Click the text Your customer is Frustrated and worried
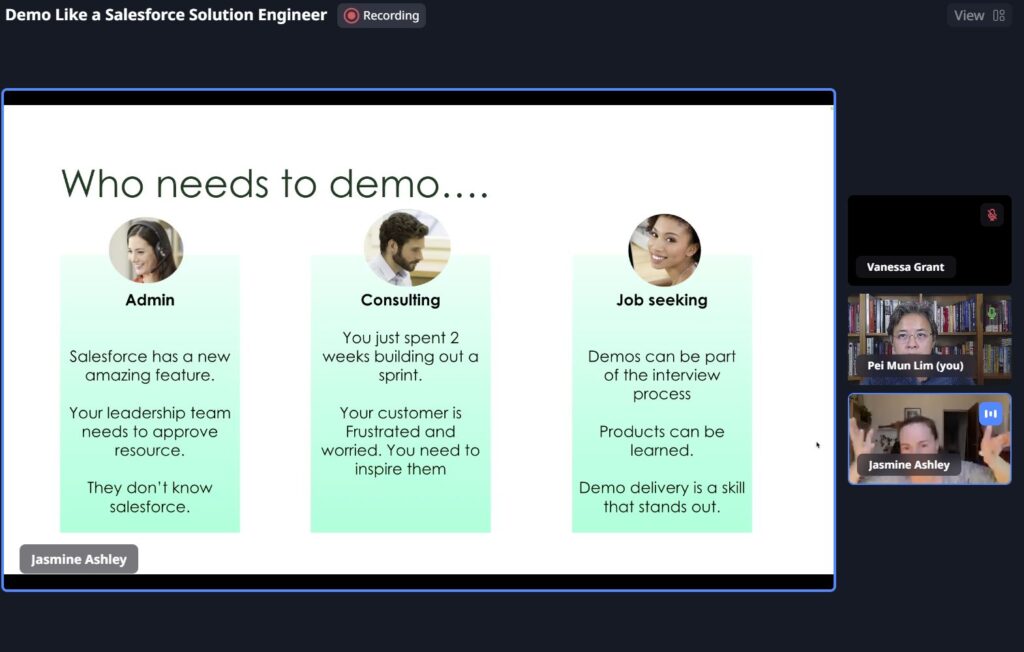Viewport: 1024px width, 652px height. (x=400, y=441)
